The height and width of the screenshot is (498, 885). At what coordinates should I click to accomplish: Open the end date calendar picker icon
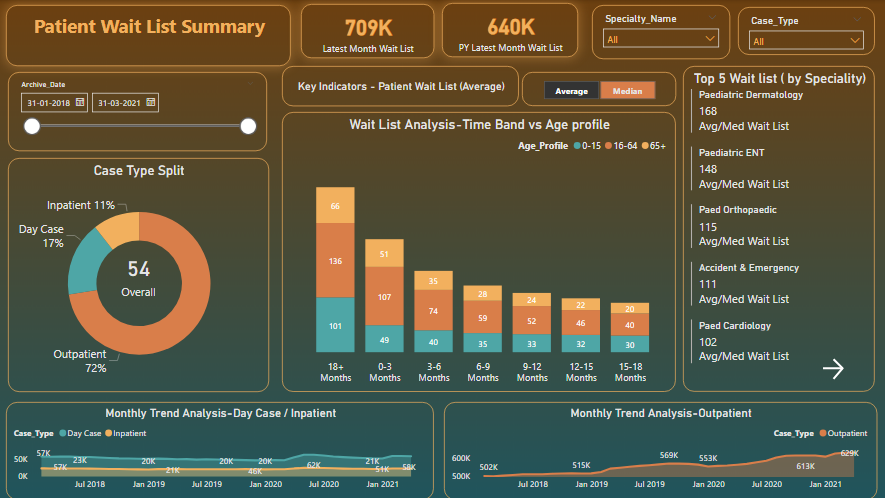click(151, 102)
